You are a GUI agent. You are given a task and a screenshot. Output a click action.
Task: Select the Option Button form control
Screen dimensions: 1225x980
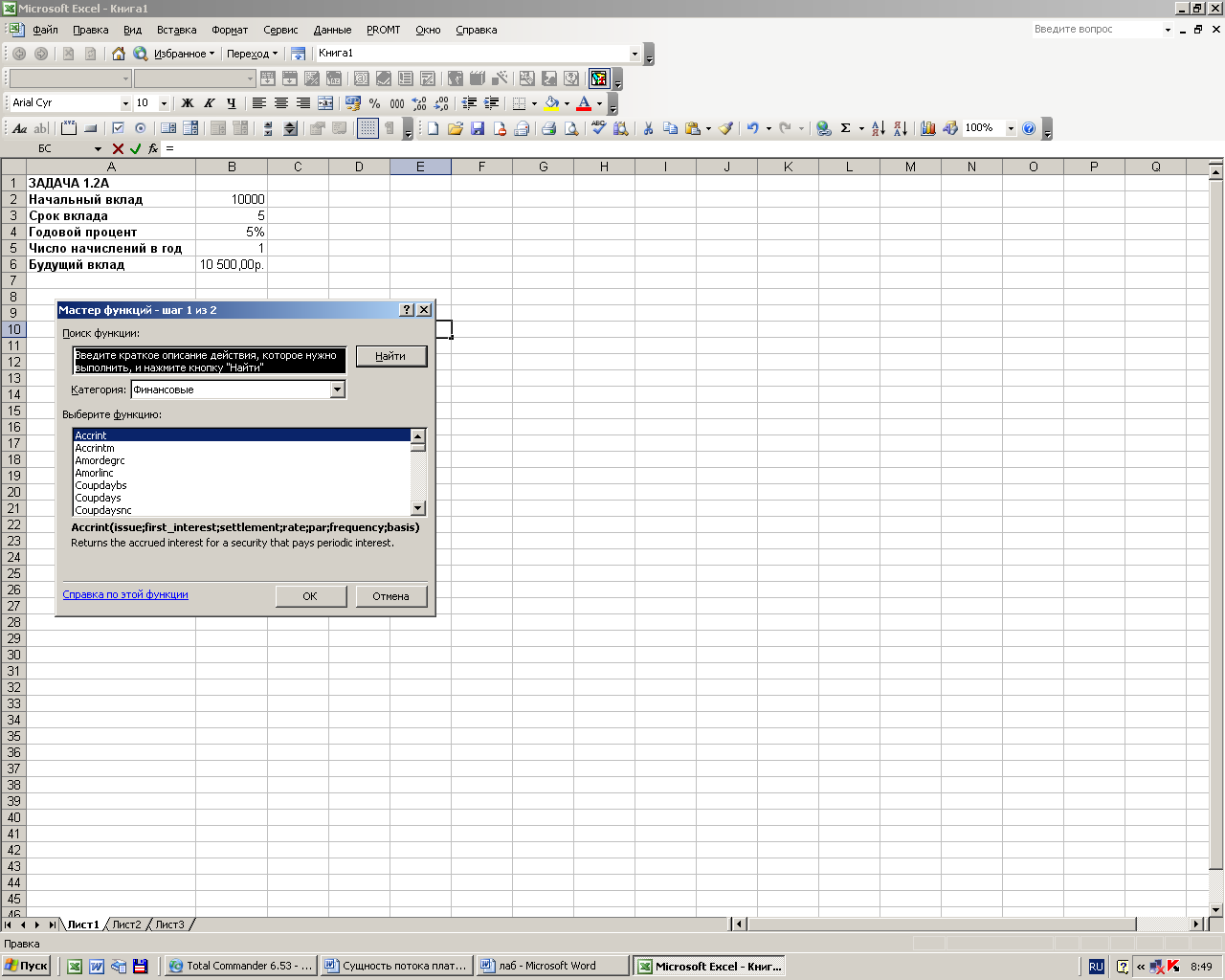141,128
